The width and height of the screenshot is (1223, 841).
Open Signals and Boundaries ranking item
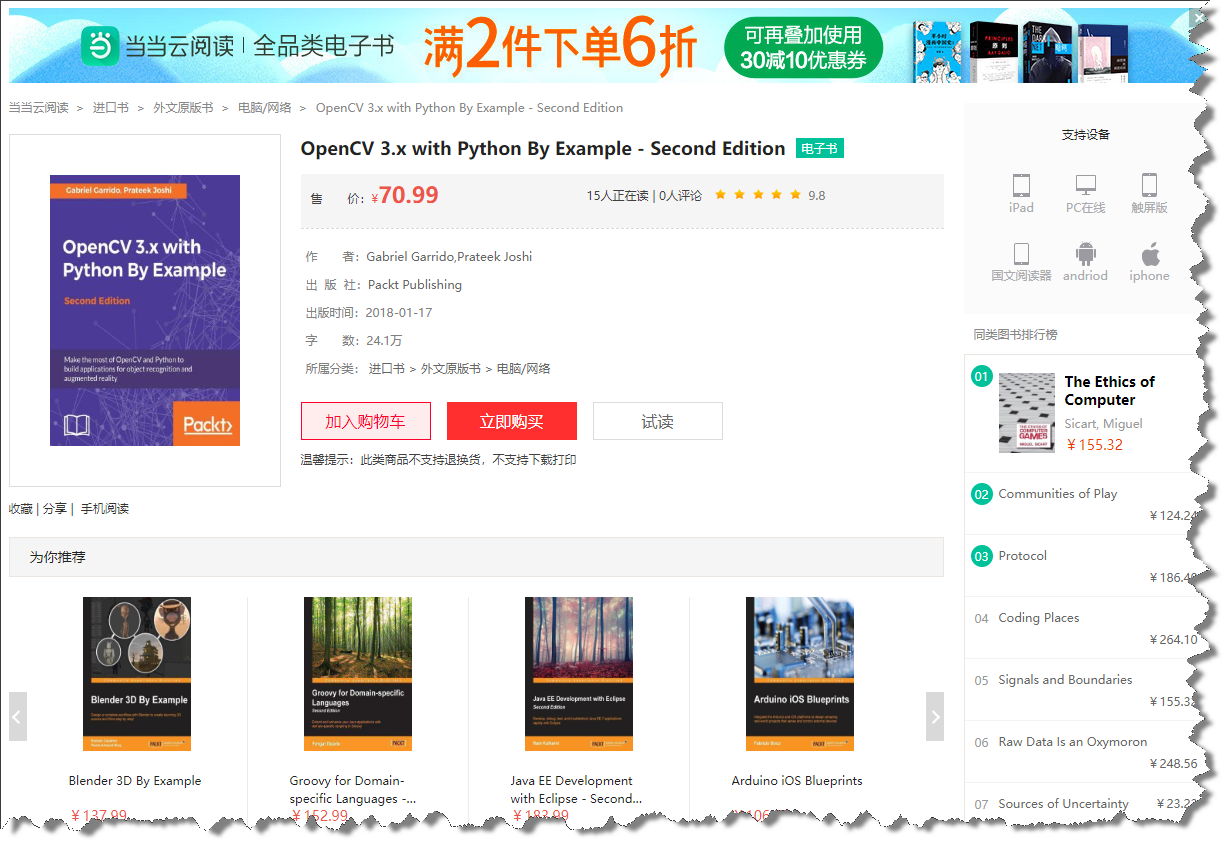pyautogui.click(x=1065, y=680)
